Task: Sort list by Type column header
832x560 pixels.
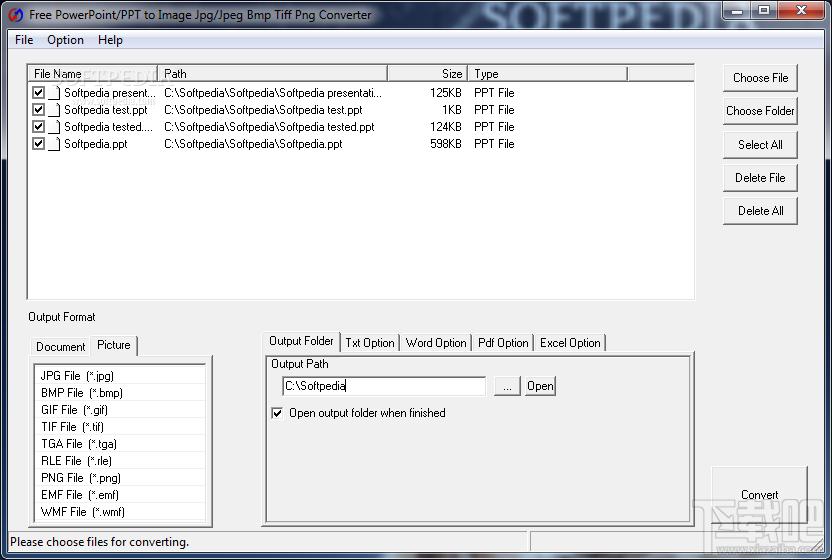Action: tap(547, 74)
